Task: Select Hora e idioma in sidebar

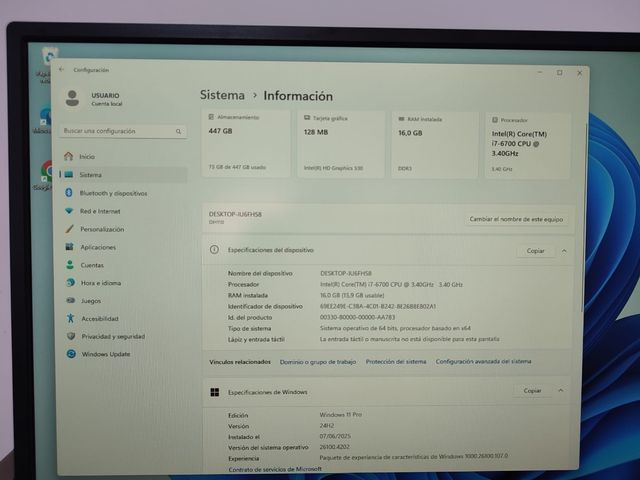Action: tap(100, 283)
